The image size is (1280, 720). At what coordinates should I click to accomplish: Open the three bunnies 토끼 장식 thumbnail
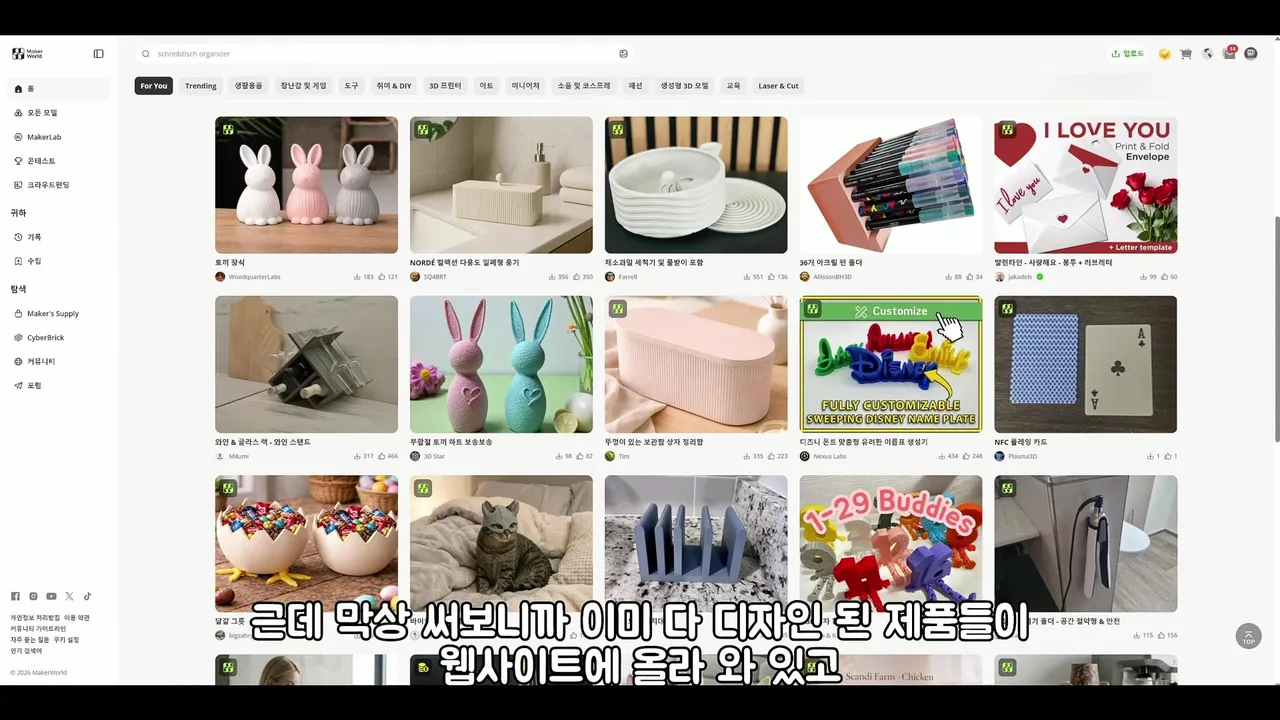tap(306, 185)
